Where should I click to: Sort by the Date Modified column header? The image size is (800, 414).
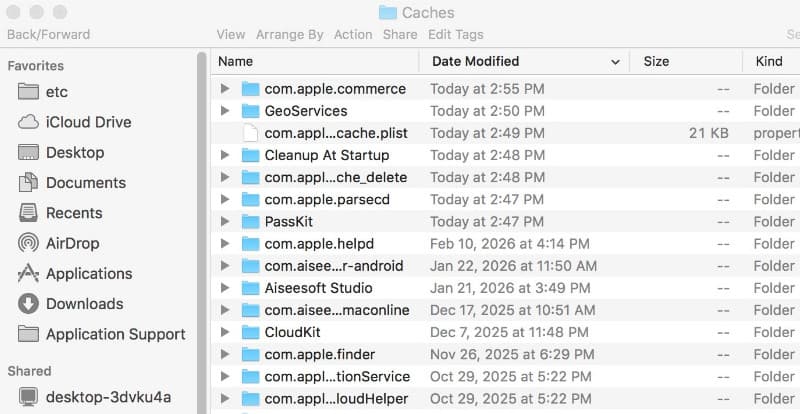524,61
